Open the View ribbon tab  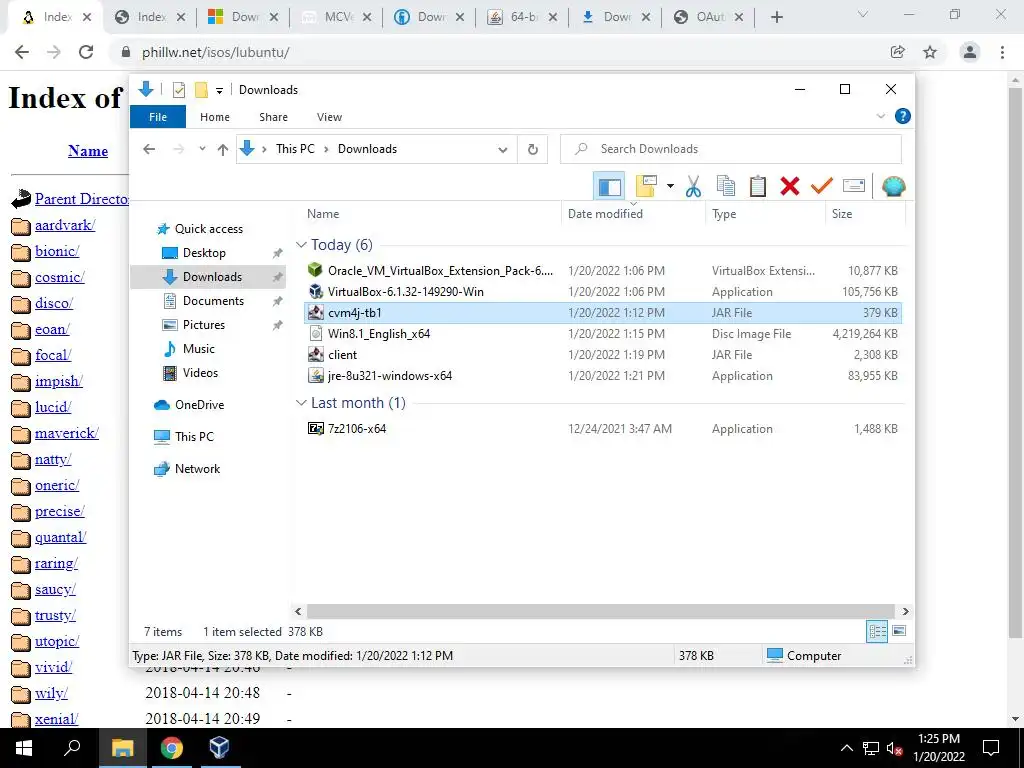pyautogui.click(x=329, y=117)
